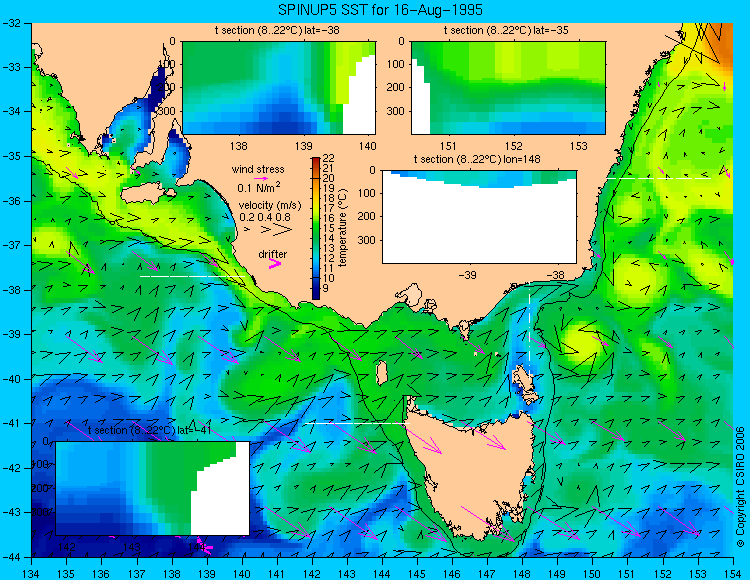Click the 'drifter' legend label

point(273,254)
